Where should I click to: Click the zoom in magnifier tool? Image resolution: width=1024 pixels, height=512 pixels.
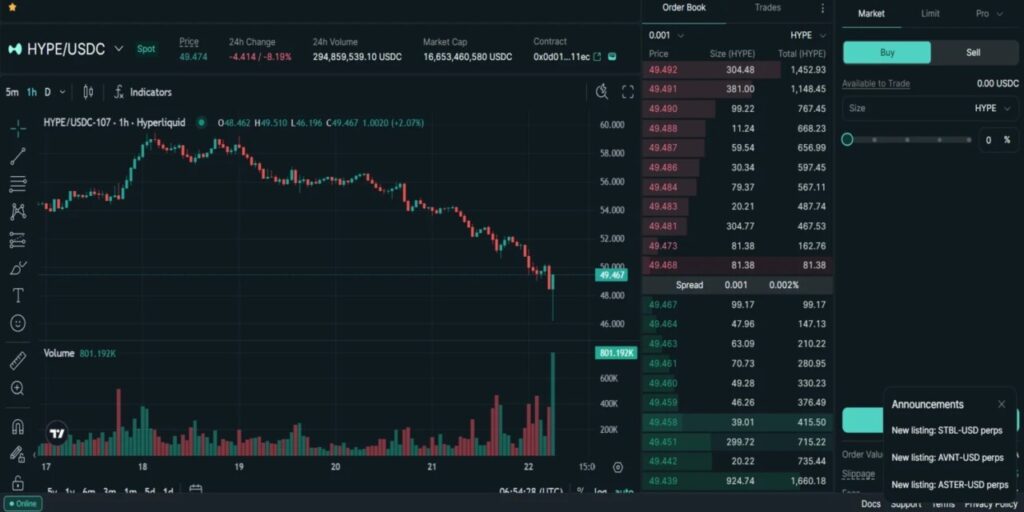click(x=18, y=388)
